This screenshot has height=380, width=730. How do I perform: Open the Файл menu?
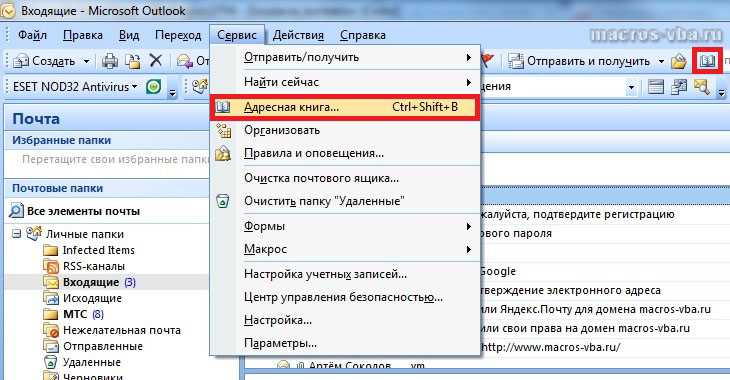[32, 35]
